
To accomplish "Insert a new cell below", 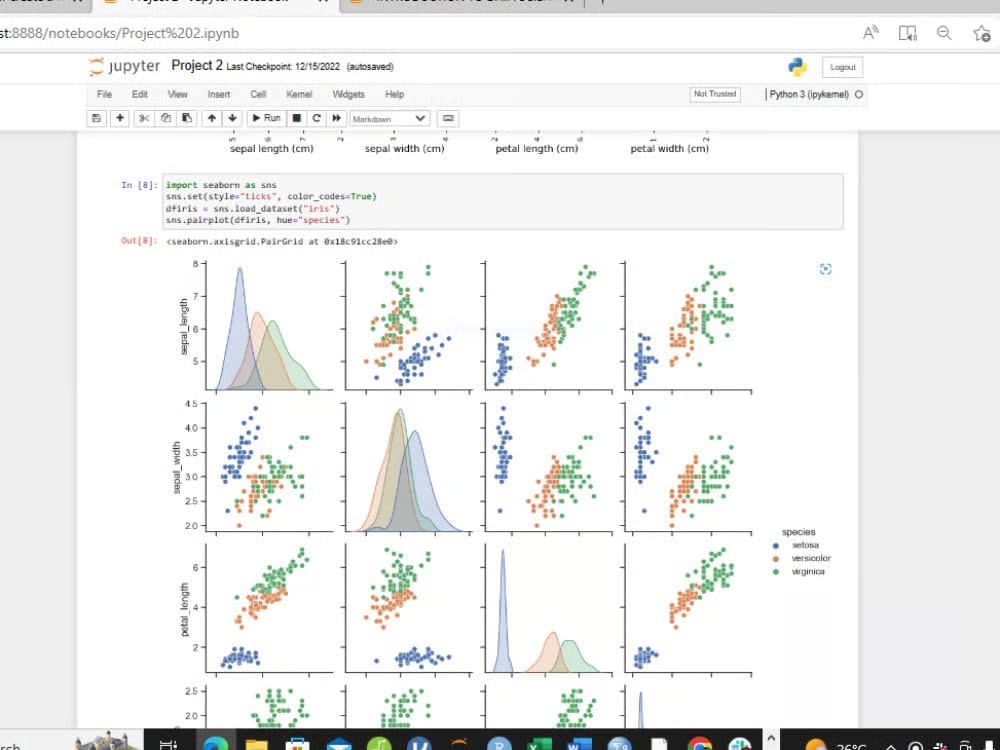I will pos(120,119).
